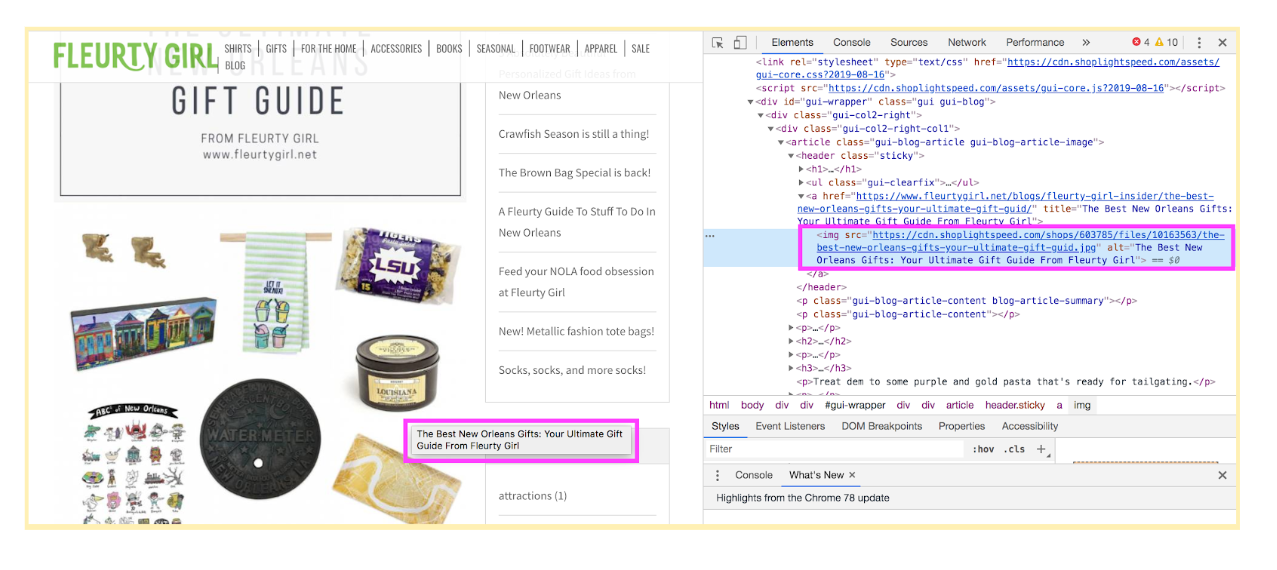Toggle the device toolbar icon
The image size is (1277, 570).
coord(740,43)
